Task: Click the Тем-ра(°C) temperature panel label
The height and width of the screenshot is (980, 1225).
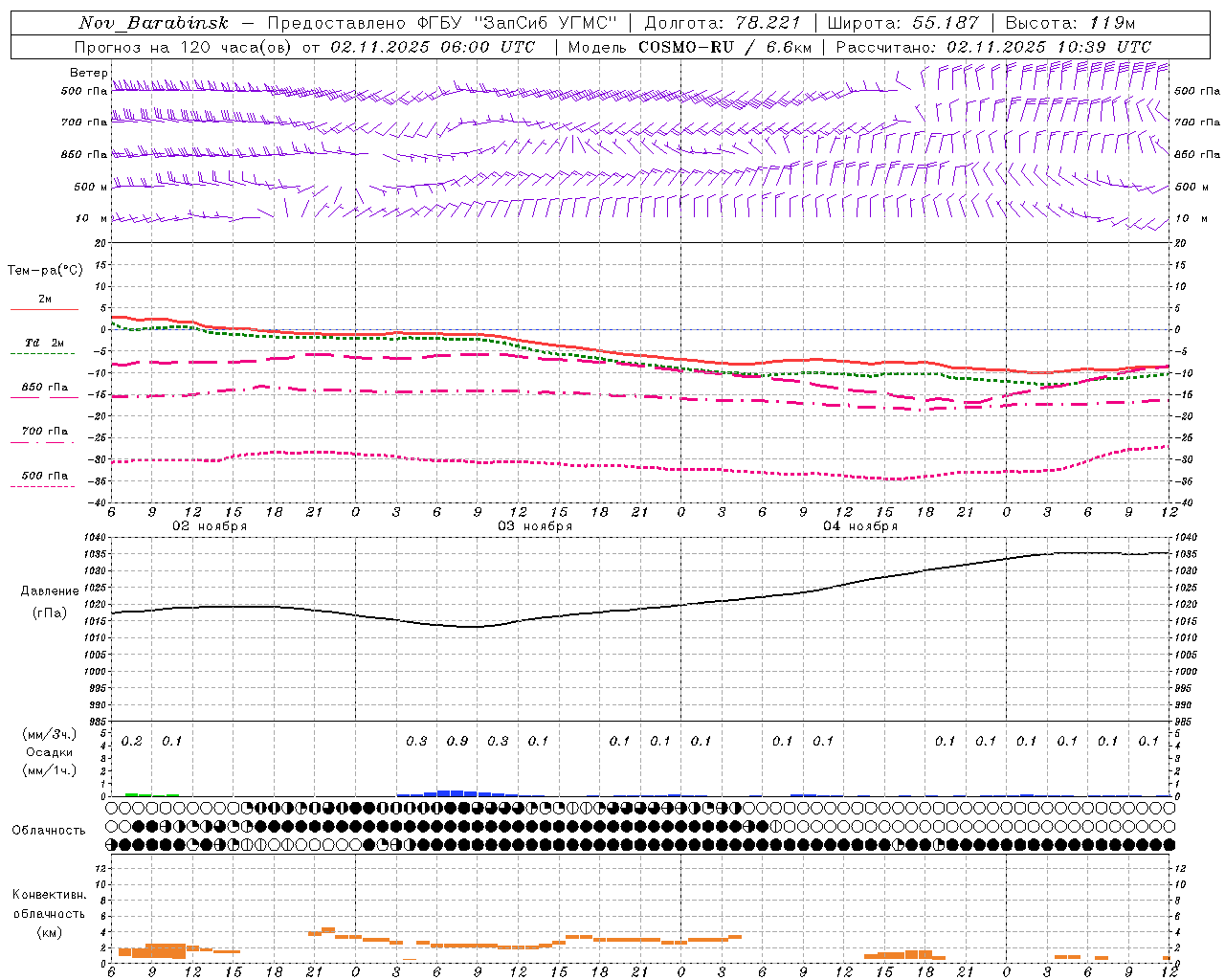Action: 45,271
